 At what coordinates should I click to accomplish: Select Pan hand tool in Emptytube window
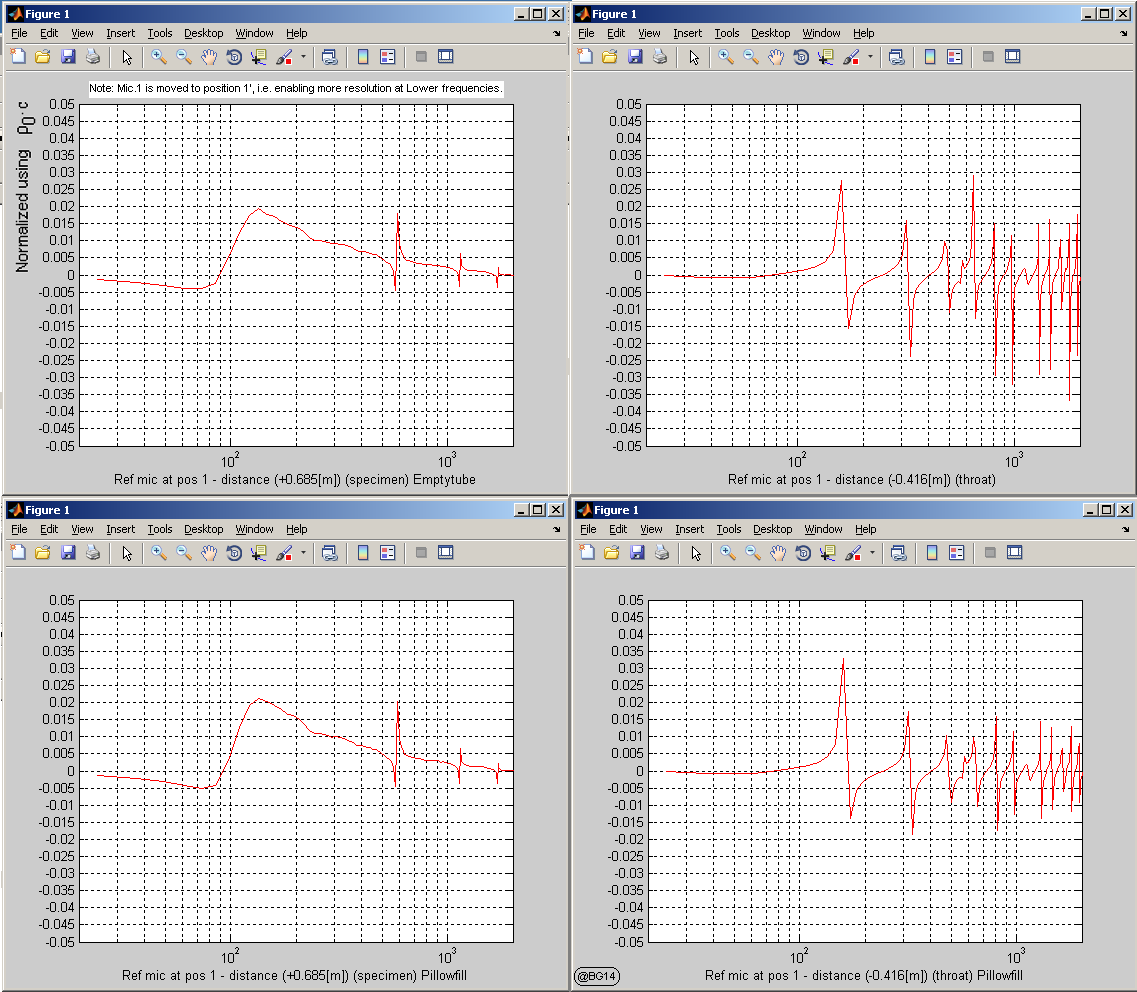(209, 57)
